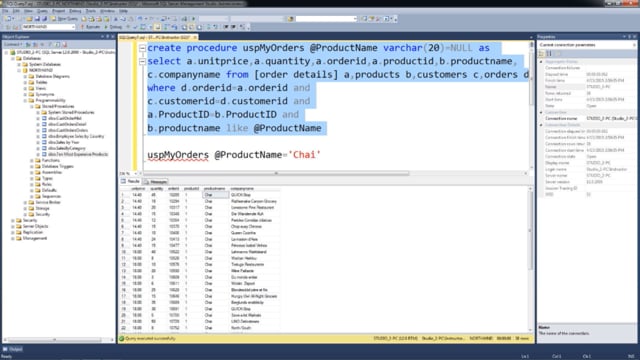640x360 pixels.
Task: Click the Open File folder icon
Action: click(x=29, y=19)
